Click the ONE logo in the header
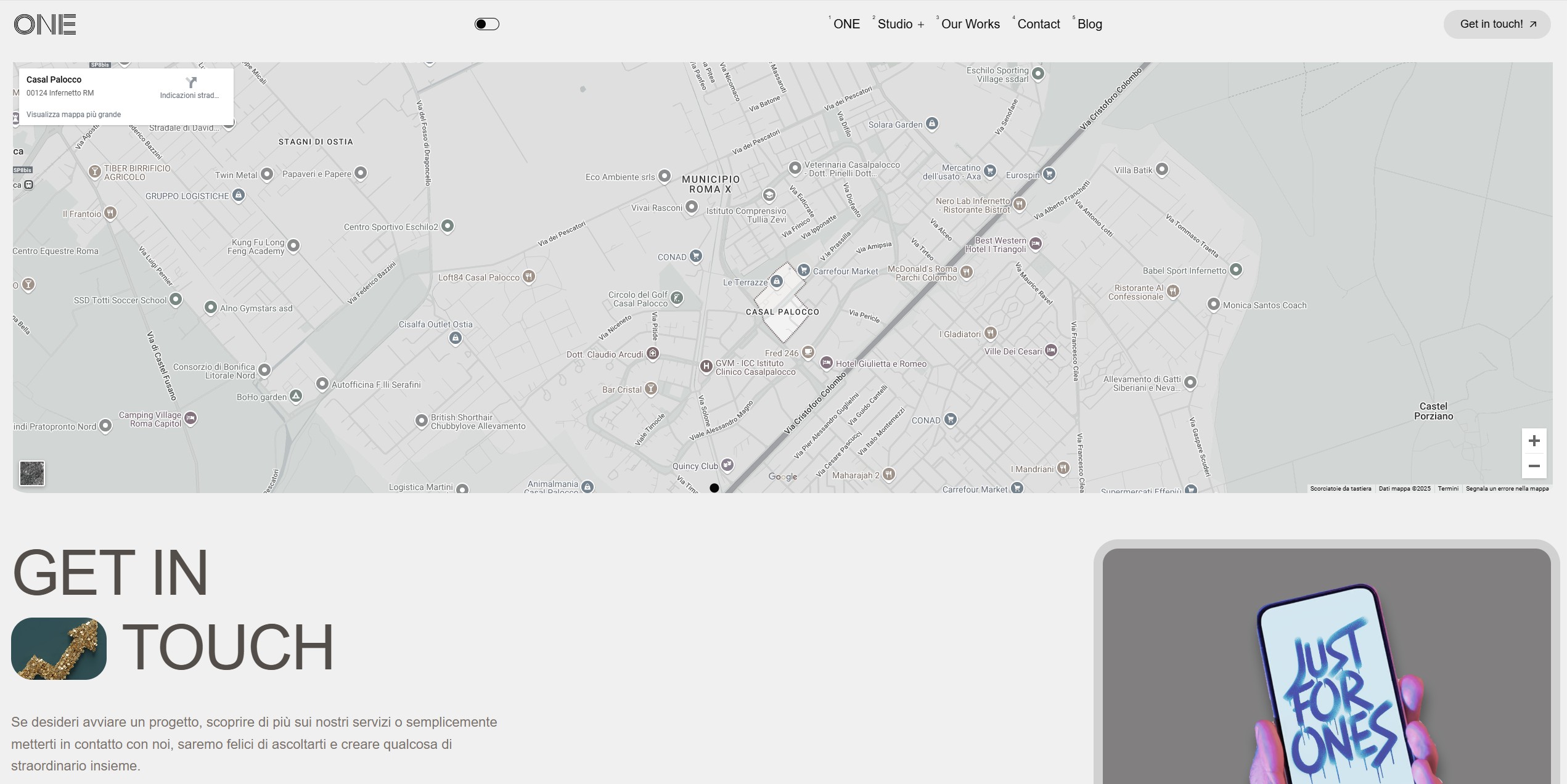 45,25
